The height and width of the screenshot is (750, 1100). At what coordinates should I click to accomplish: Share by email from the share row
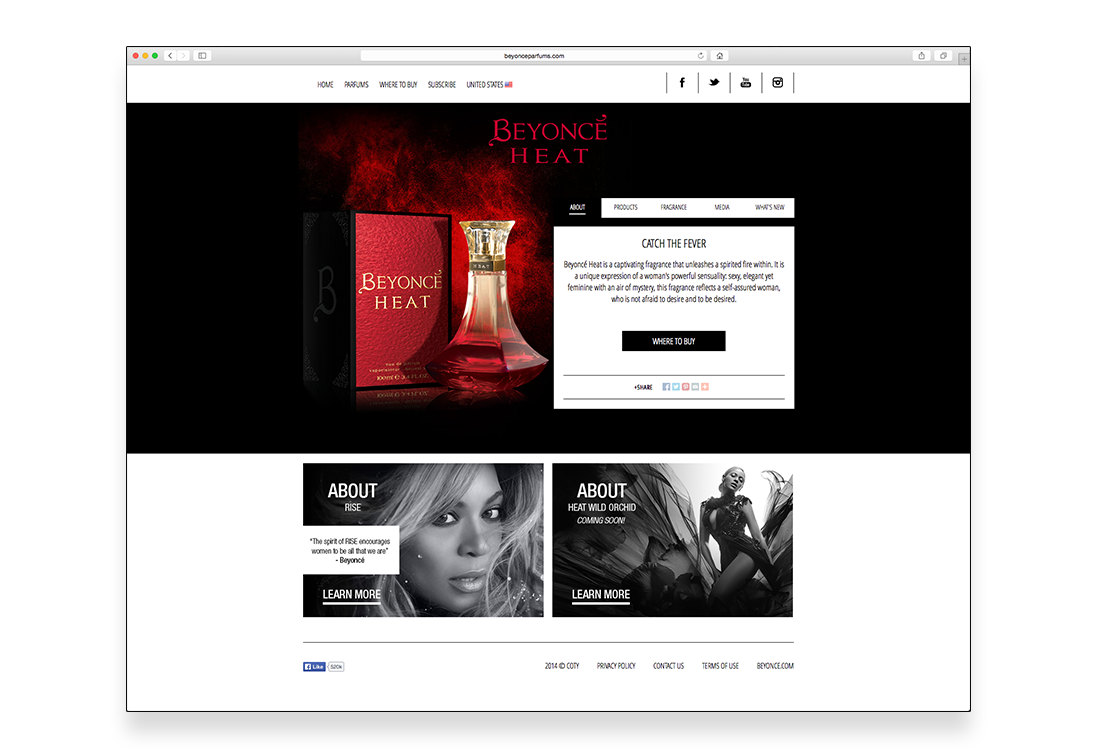[x=695, y=387]
